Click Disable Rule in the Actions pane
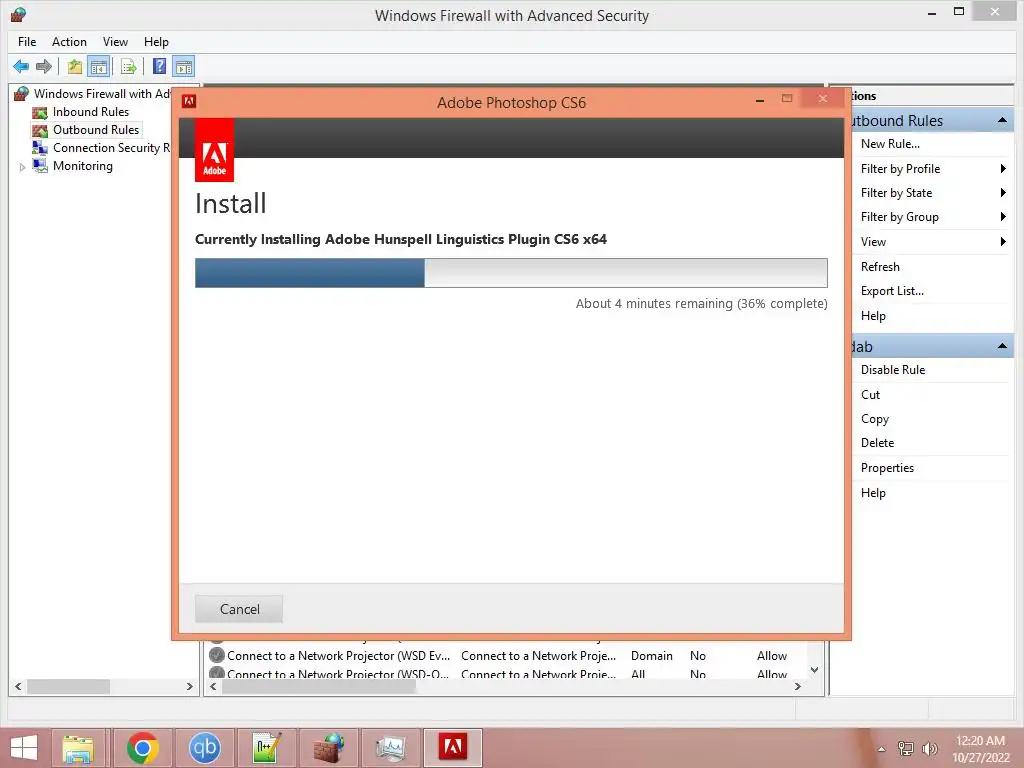Screen dimensions: 1024x768 [893, 370]
